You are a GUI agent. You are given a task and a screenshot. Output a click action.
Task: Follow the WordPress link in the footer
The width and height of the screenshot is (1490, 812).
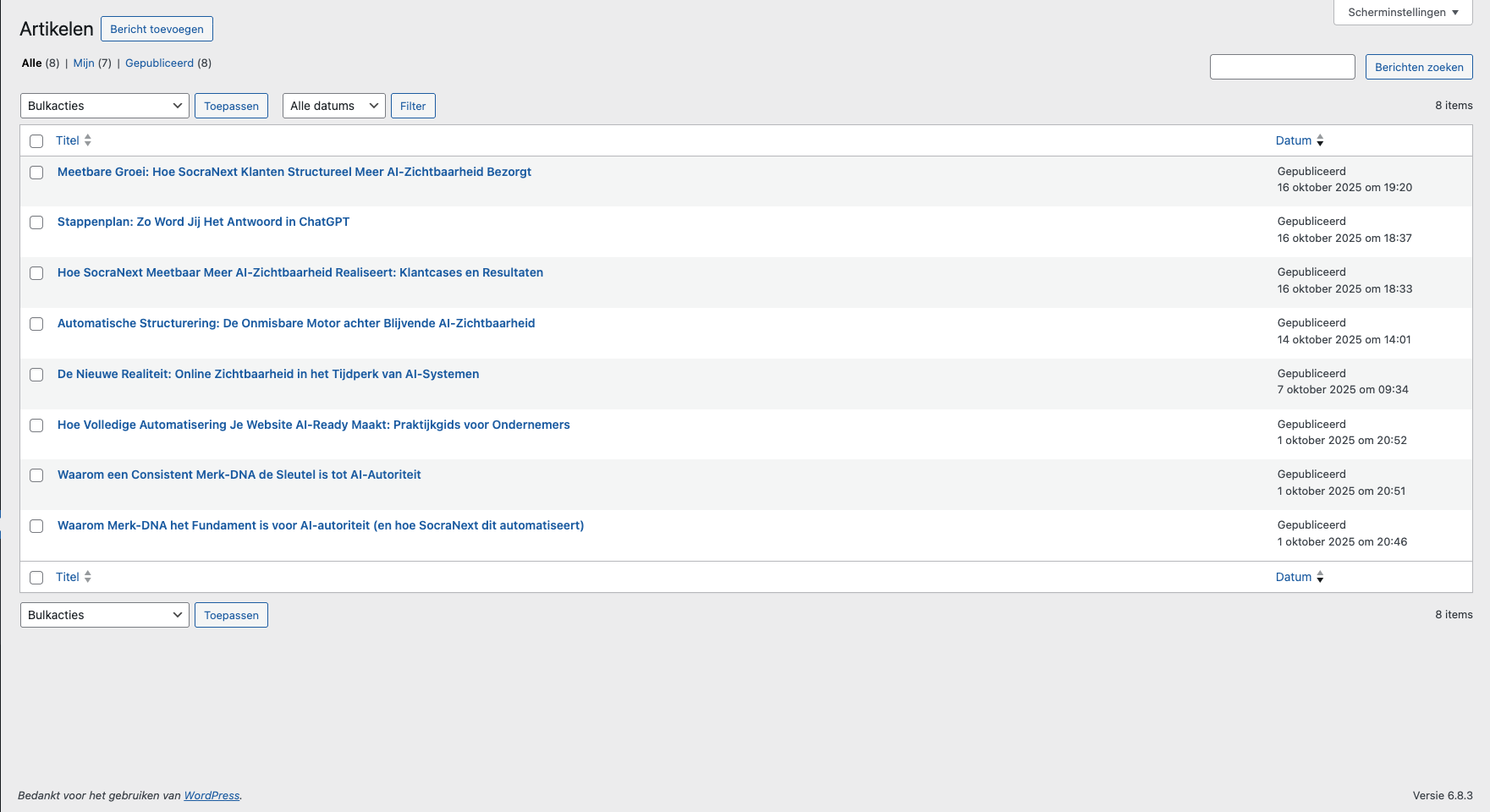click(211, 795)
